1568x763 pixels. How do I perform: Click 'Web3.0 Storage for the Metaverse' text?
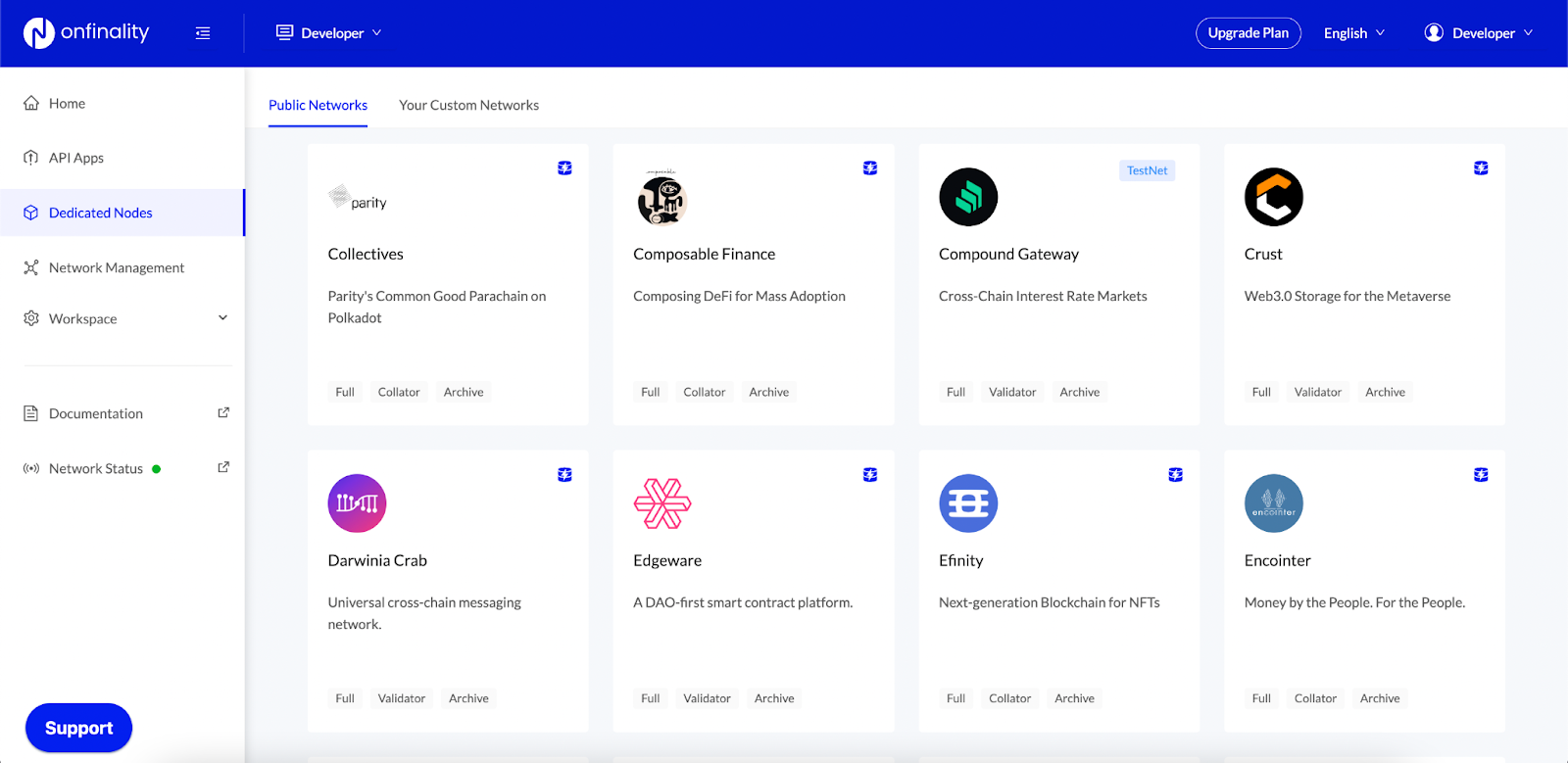click(x=1347, y=296)
